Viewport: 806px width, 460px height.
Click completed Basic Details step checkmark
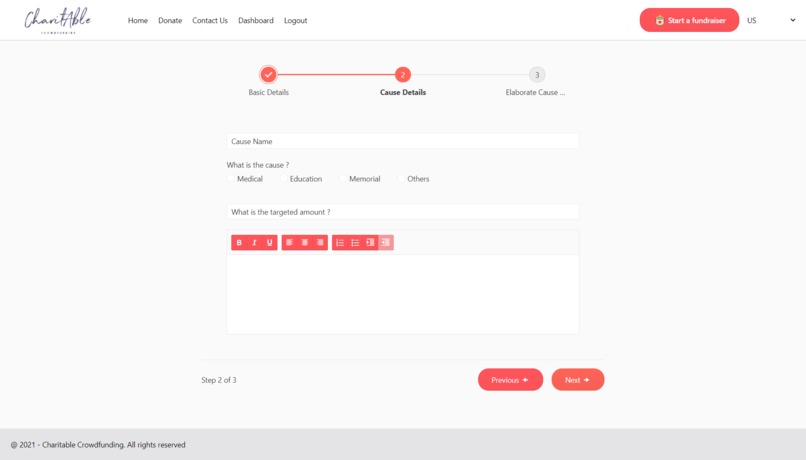(268, 75)
